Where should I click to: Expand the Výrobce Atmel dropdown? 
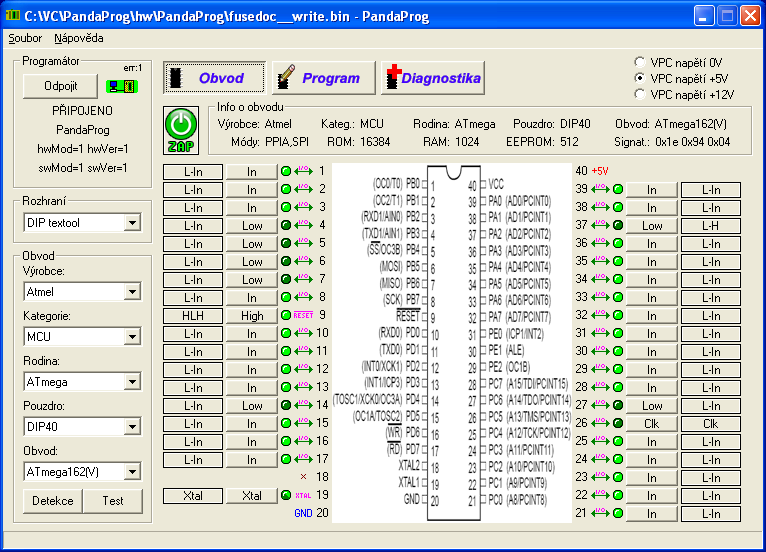[133, 293]
